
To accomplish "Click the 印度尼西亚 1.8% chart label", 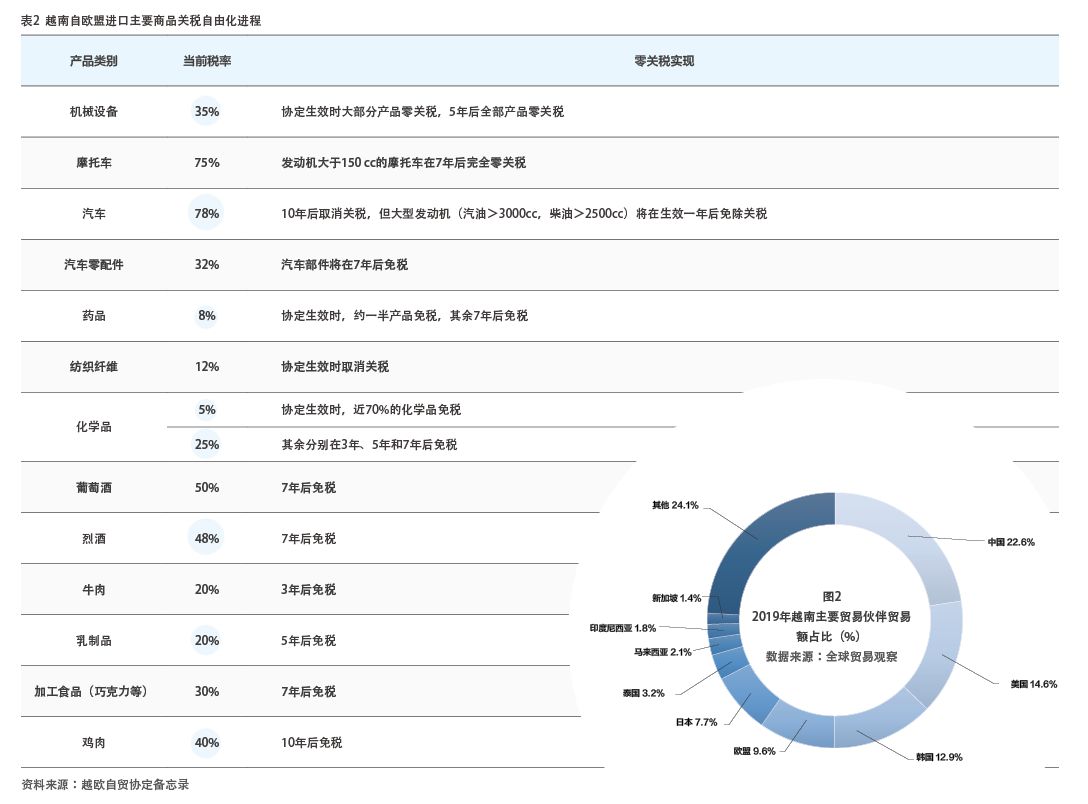I will (x=622, y=628).
